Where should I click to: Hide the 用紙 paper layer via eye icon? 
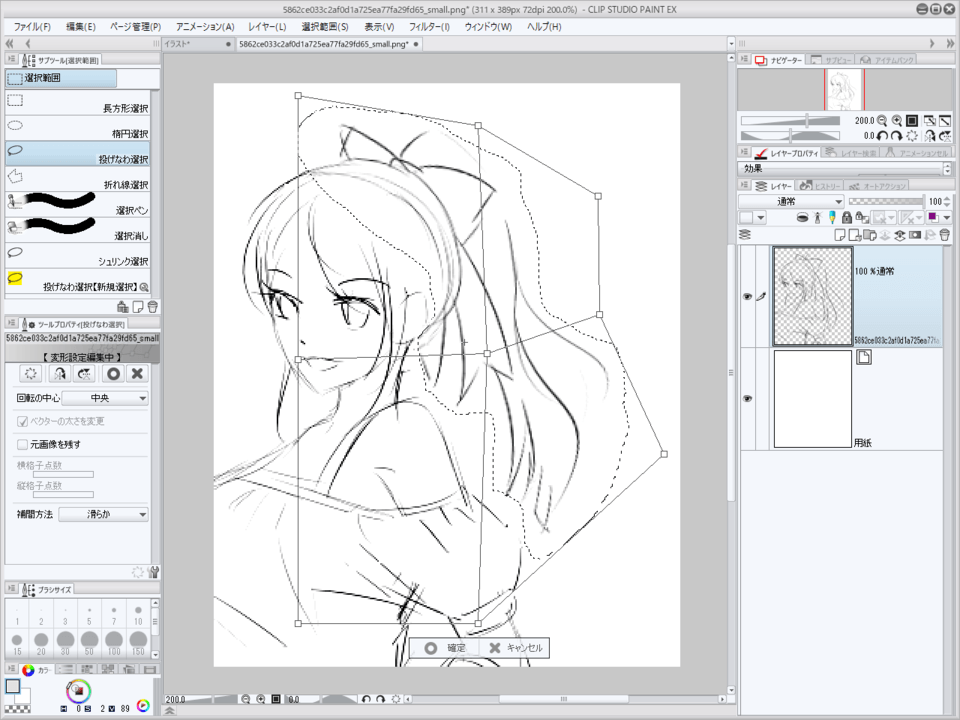[747, 398]
